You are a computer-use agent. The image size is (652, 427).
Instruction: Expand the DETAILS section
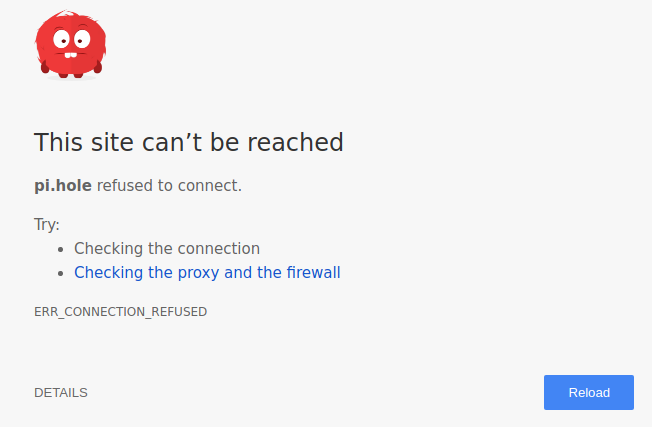pos(61,392)
